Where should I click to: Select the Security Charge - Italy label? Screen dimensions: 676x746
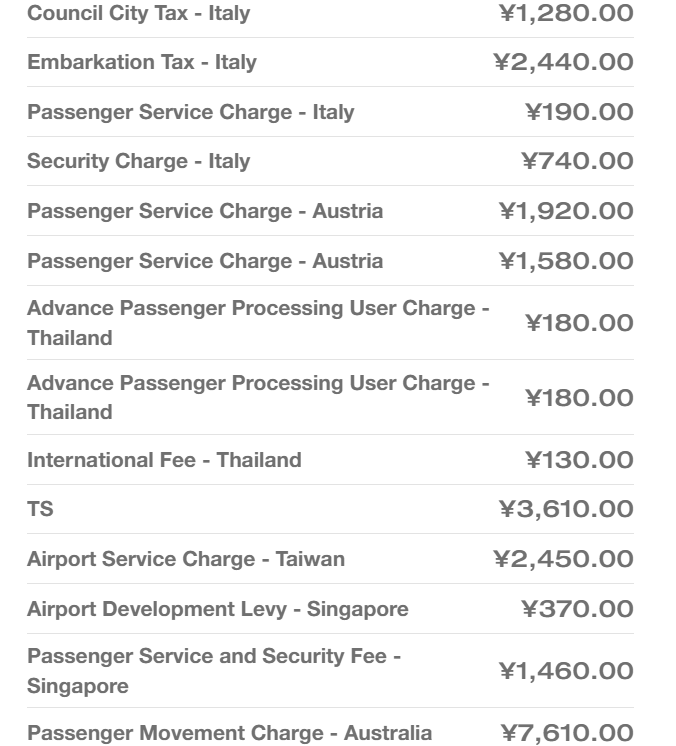tap(138, 161)
